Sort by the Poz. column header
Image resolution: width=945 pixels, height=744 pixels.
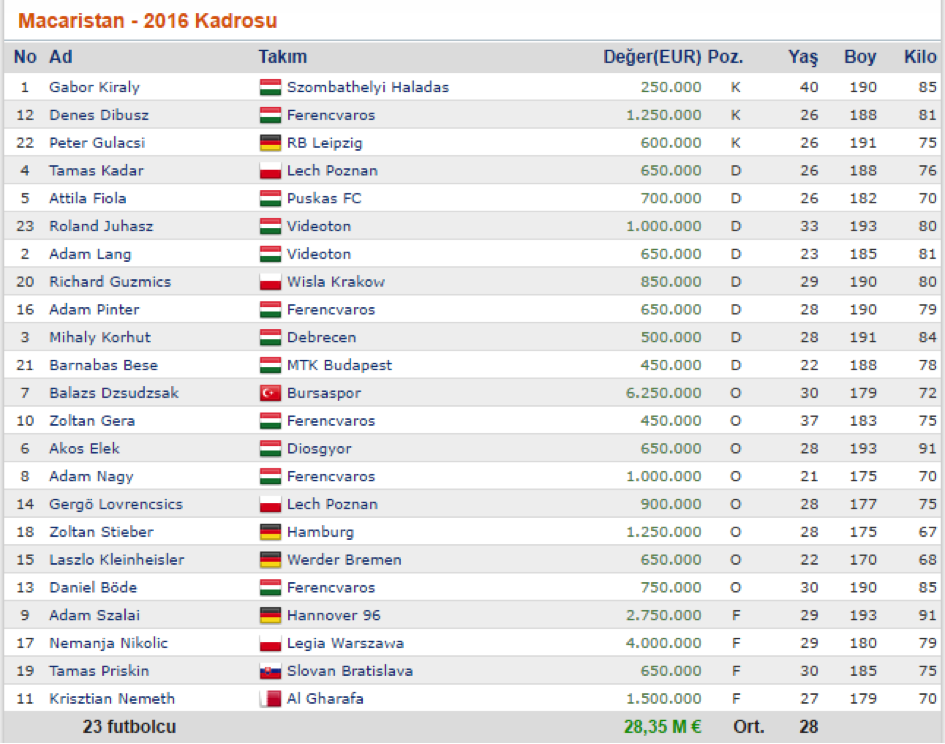pyautogui.click(x=726, y=57)
